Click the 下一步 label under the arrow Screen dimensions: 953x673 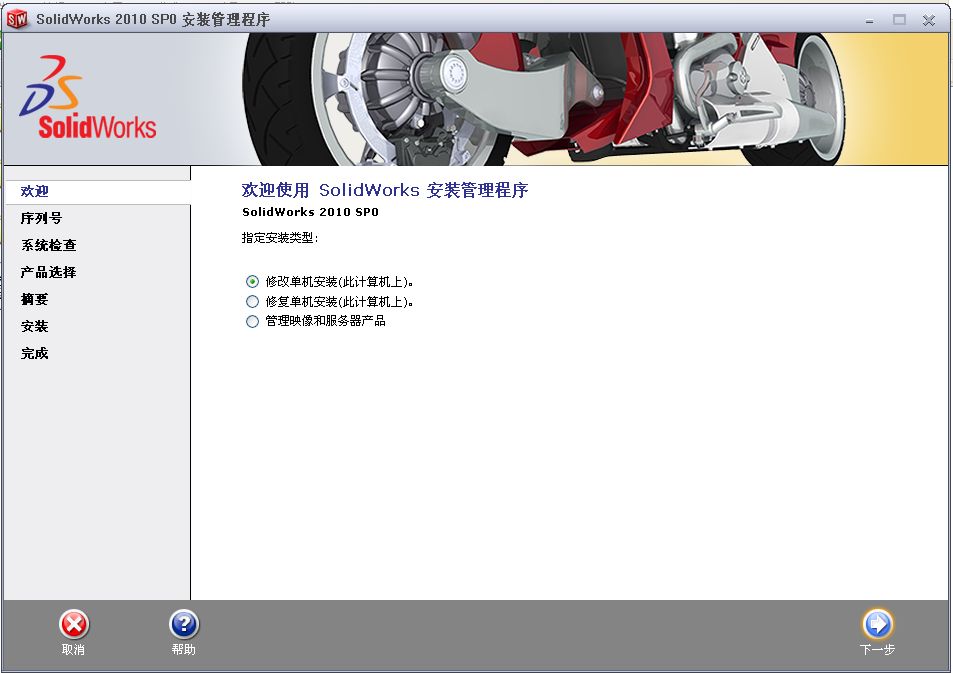(x=877, y=649)
